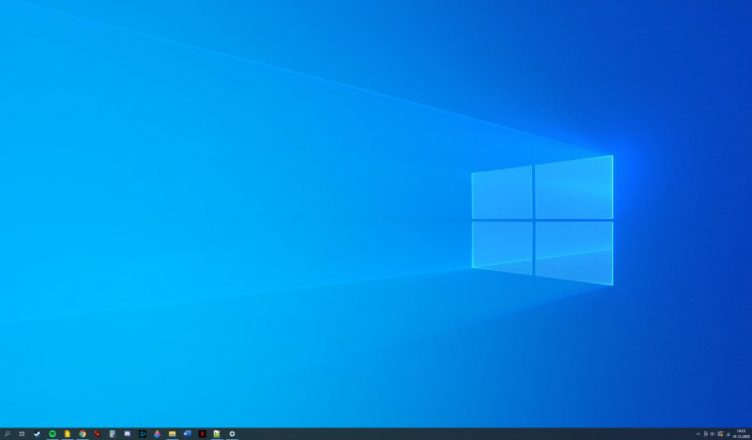Launch Google Chrome from the taskbar
This screenshot has width=752, height=440.
click(x=82, y=434)
